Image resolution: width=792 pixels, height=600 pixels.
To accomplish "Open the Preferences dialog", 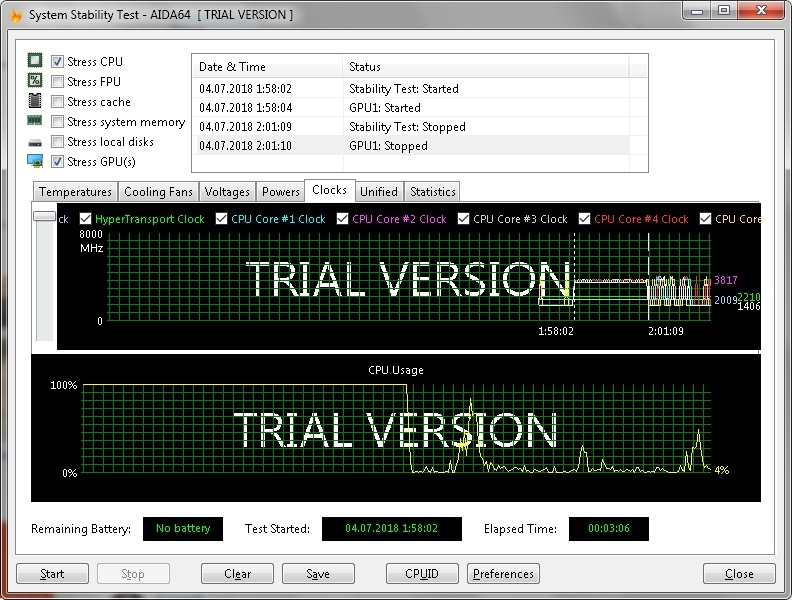I will [503, 574].
